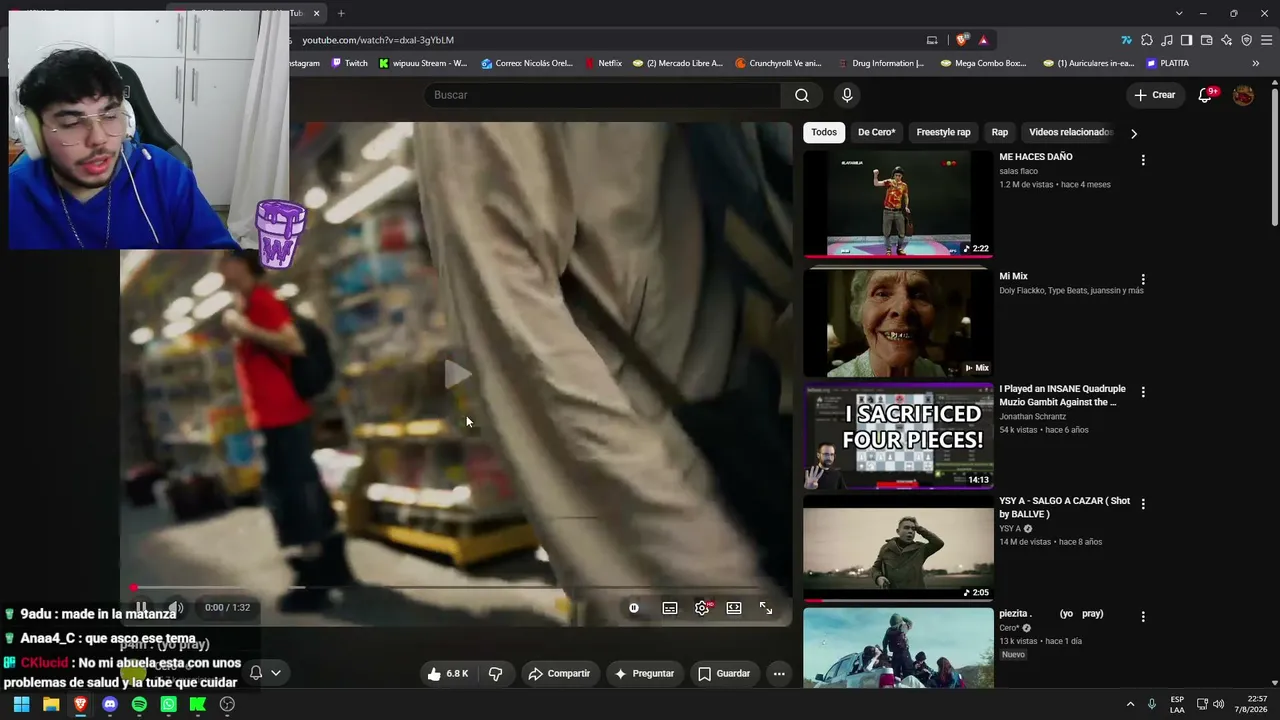
Task: Open ME HACES DAÑO video thumbnail
Action: point(898,204)
